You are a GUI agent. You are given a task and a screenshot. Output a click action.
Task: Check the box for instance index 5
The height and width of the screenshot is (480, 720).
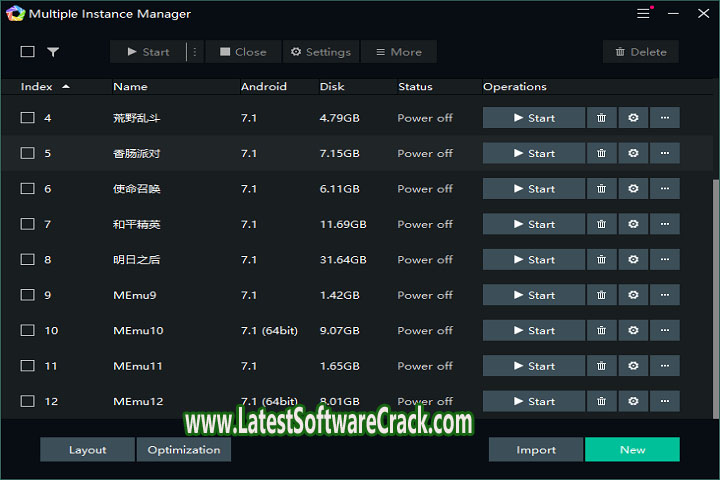tap(28, 153)
